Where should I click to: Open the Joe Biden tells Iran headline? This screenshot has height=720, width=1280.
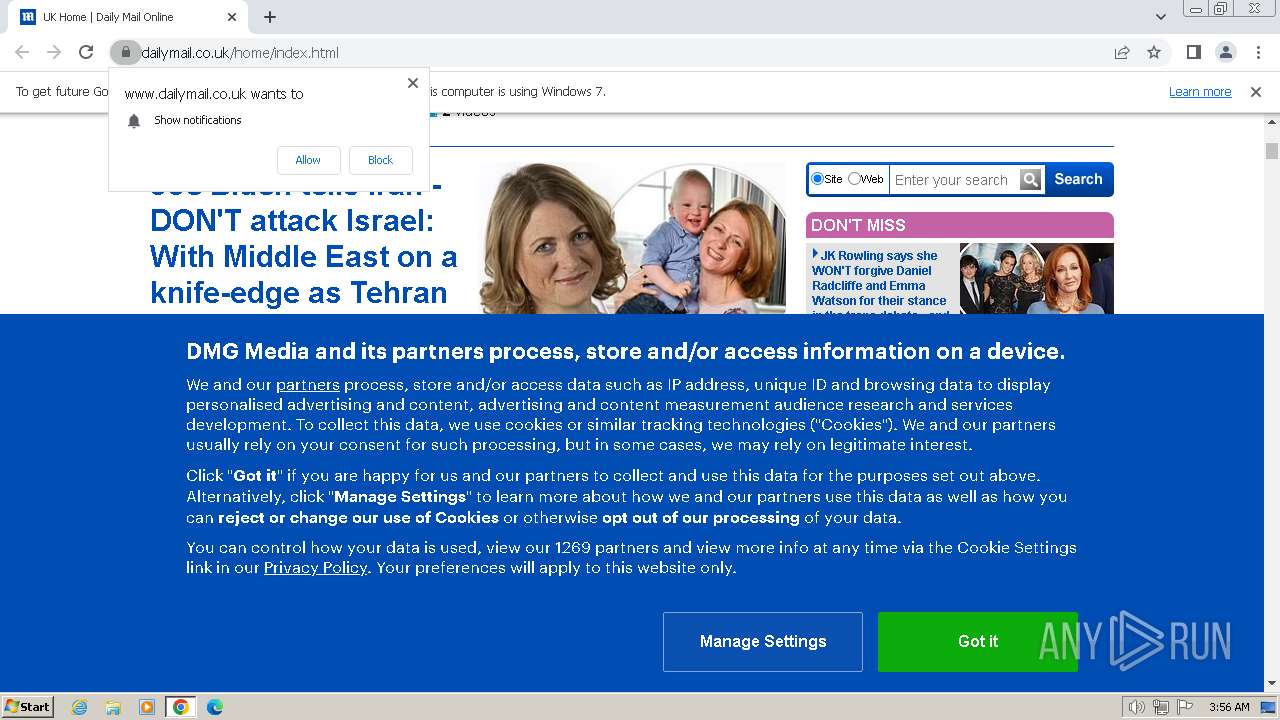tap(303, 246)
